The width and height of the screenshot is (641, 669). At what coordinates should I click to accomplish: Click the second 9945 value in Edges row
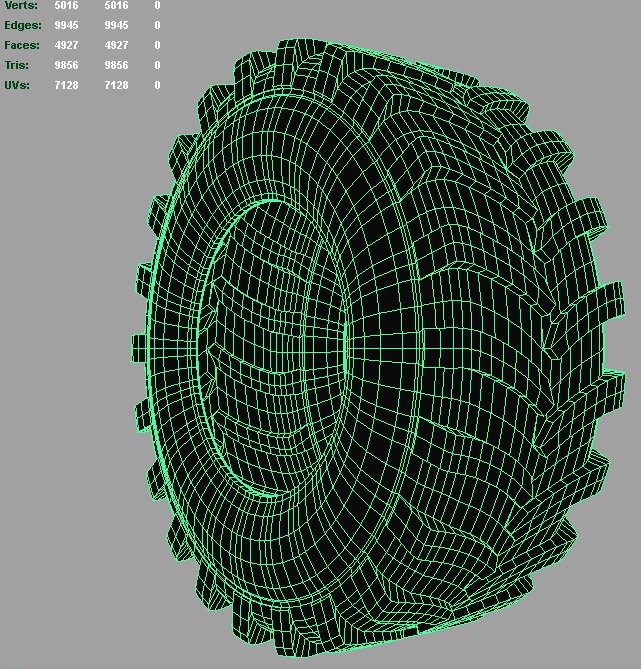(117, 26)
